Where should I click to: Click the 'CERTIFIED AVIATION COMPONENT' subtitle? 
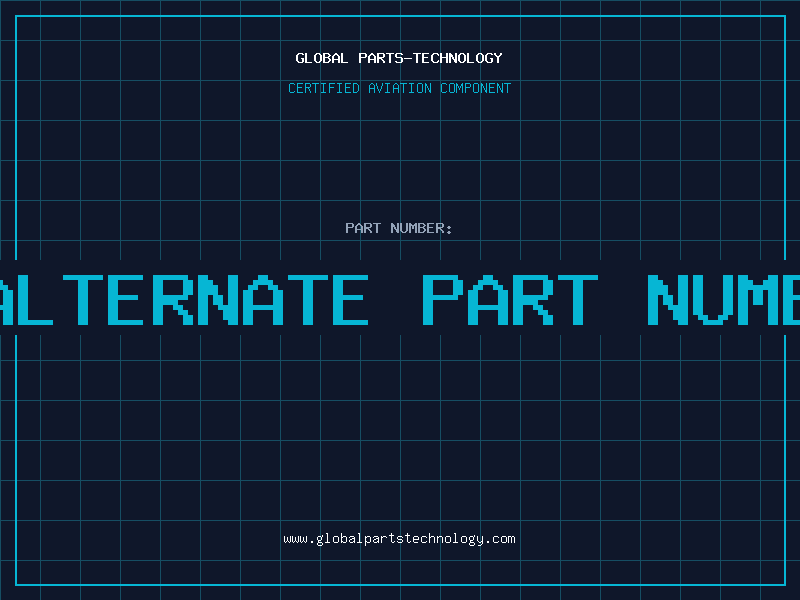(x=399, y=88)
